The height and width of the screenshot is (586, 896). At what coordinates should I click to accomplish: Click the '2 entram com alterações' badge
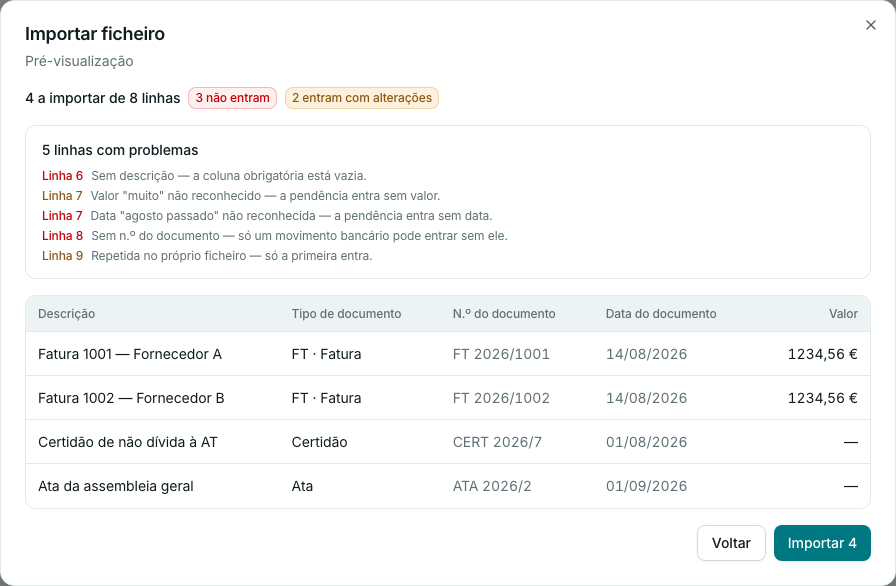pyautogui.click(x=362, y=98)
